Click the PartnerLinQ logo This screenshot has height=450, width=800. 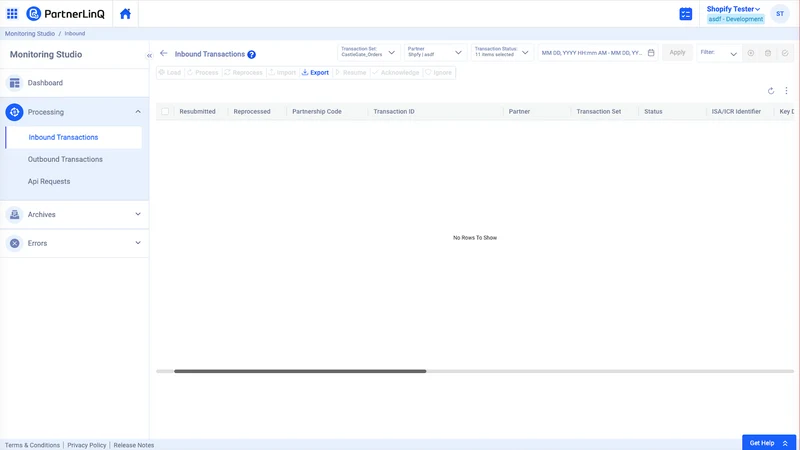[x=65, y=14]
